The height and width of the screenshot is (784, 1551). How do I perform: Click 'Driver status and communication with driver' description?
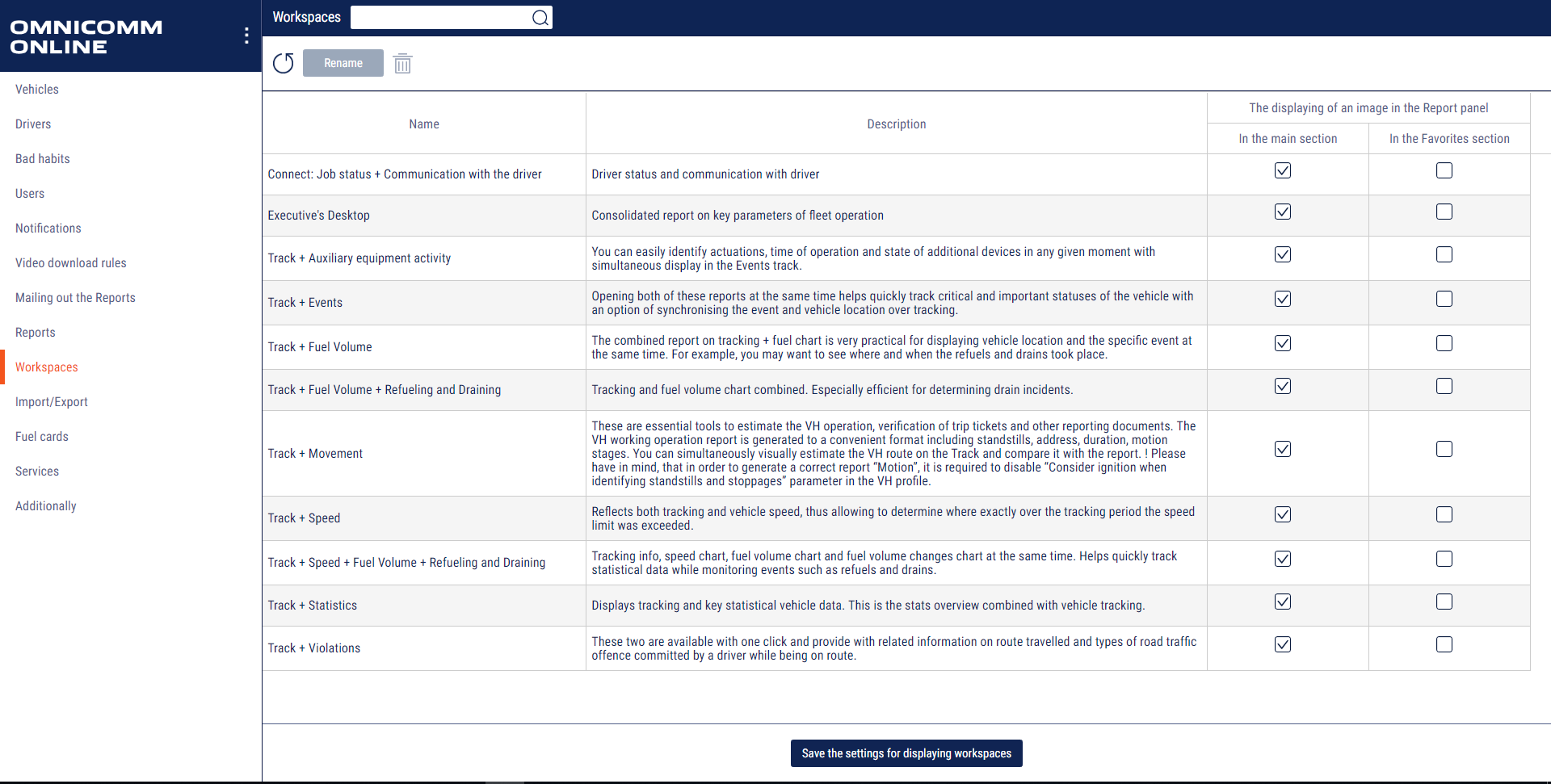tap(705, 174)
